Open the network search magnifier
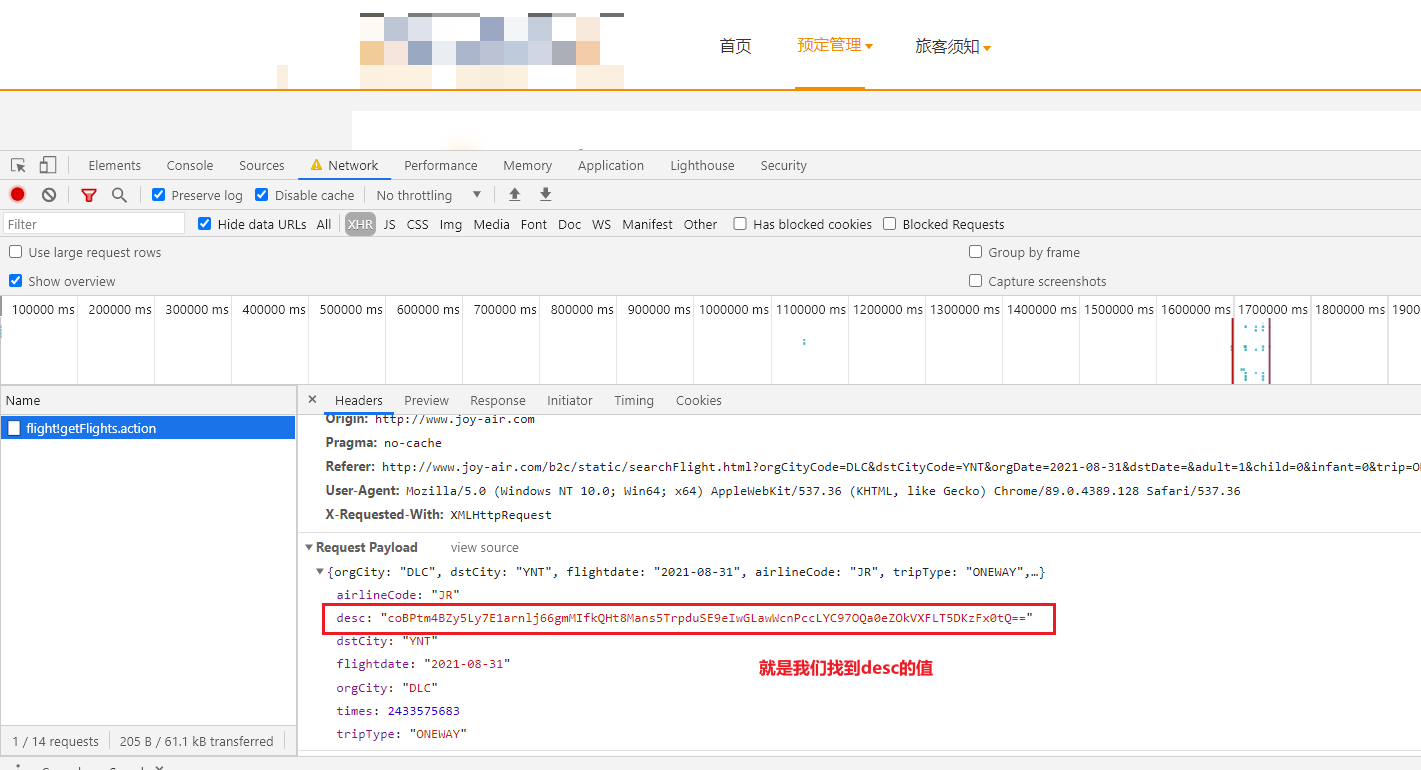The width and height of the screenshot is (1421, 770). [x=119, y=195]
